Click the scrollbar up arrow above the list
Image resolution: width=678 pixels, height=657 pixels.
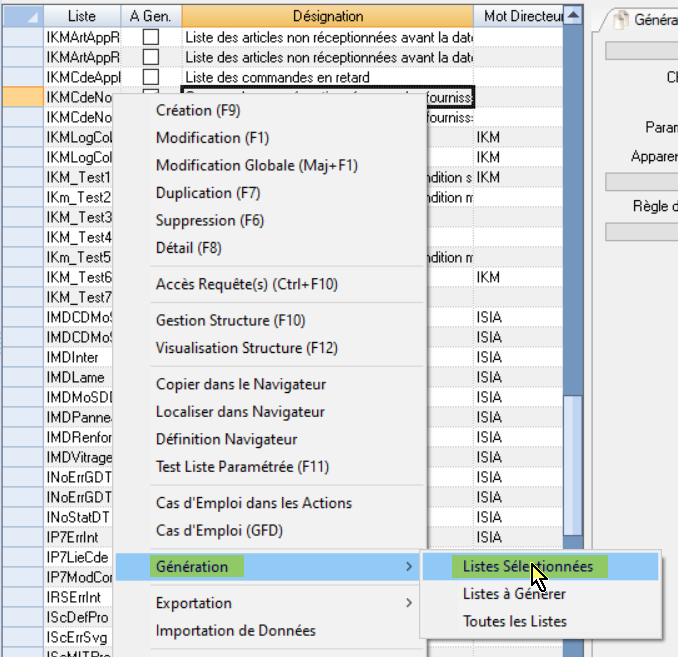pyautogui.click(x=573, y=16)
